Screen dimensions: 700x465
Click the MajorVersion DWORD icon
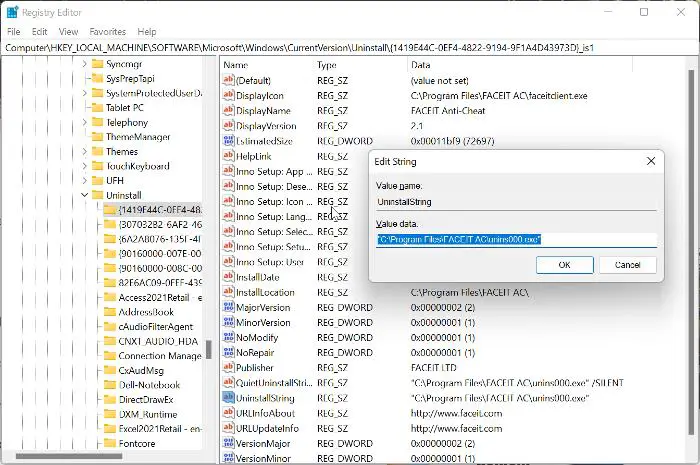[x=228, y=307]
